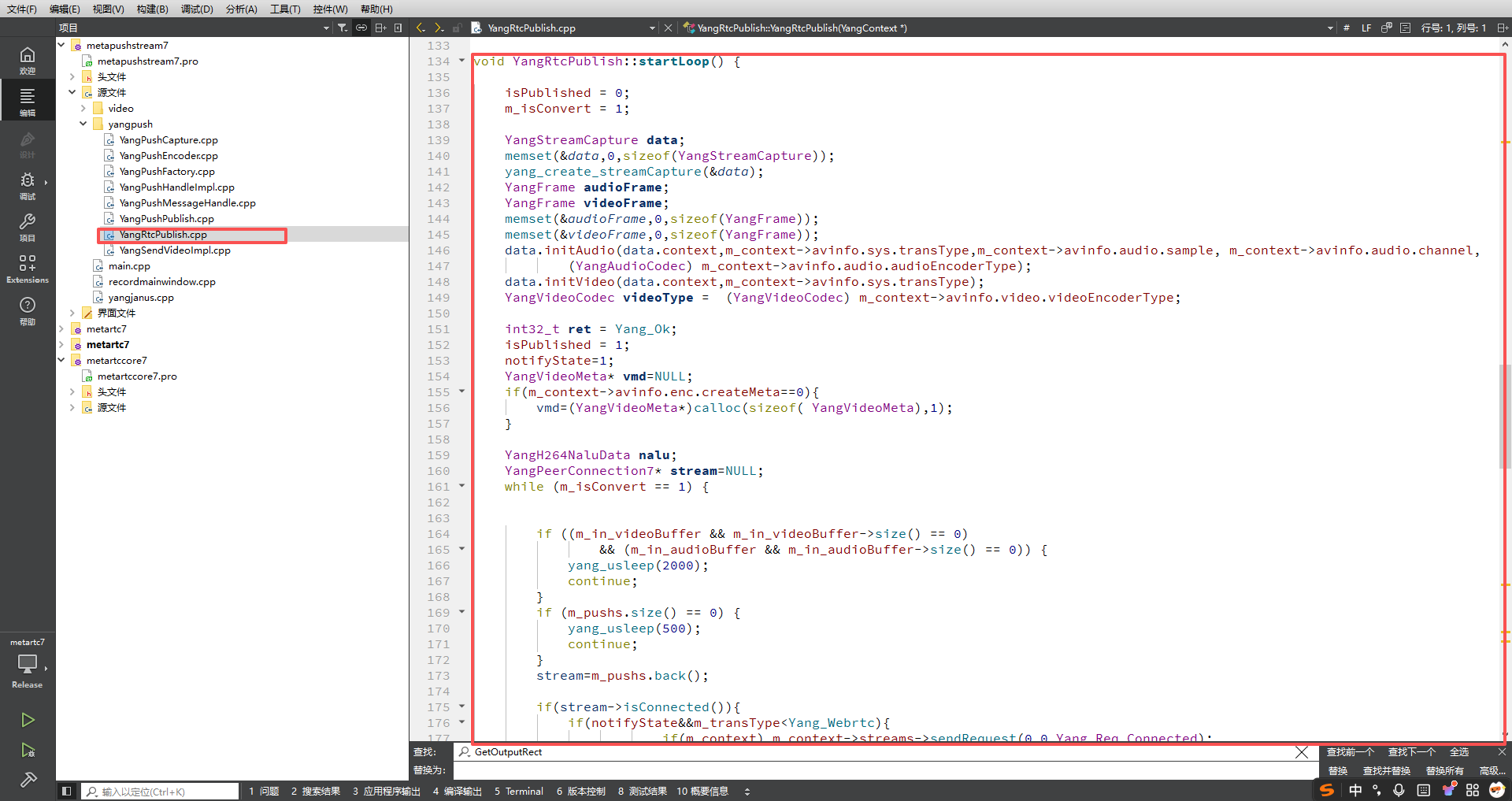The width and height of the screenshot is (1512, 801).
Task: Click 查找下一个 (Find Next) button
Action: click(x=1411, y=752)
